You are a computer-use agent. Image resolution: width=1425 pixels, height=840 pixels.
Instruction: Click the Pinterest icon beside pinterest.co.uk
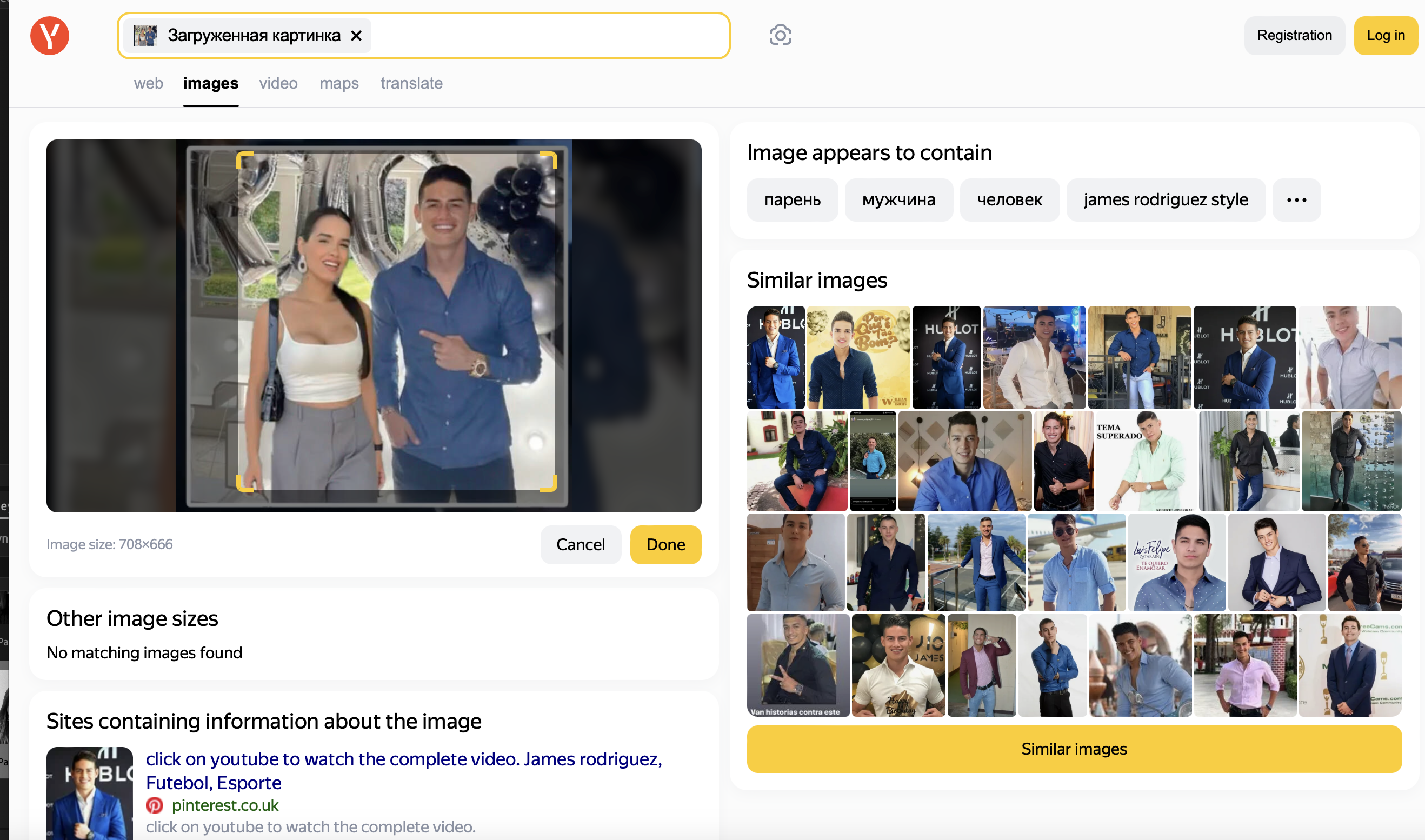click(155, 805)
